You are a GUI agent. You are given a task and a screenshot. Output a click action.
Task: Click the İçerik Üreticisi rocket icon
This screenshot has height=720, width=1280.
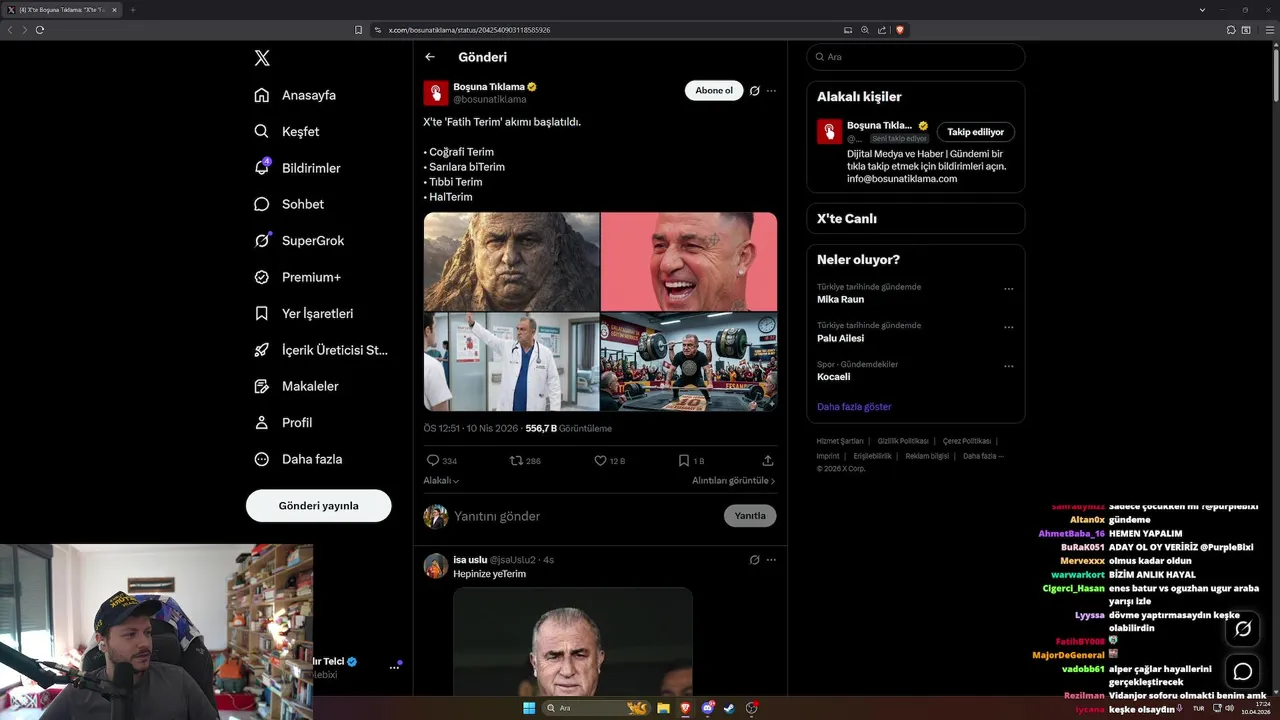pyautogui.click(x=262, y=350)
